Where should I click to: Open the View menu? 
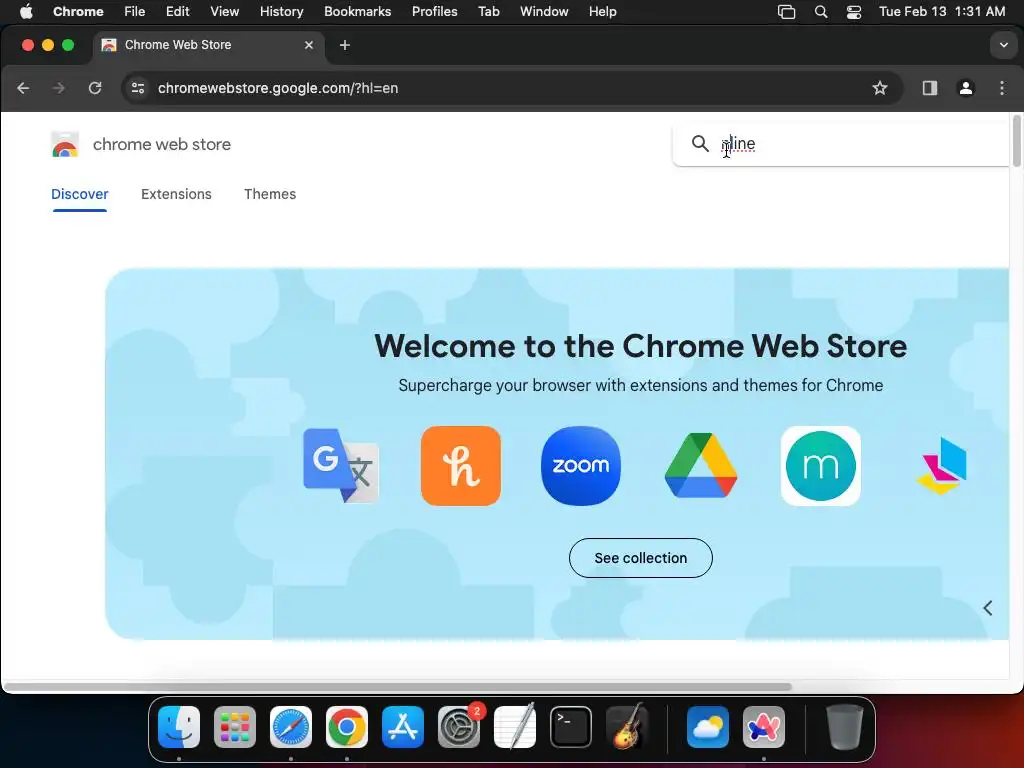coord(225,12)
